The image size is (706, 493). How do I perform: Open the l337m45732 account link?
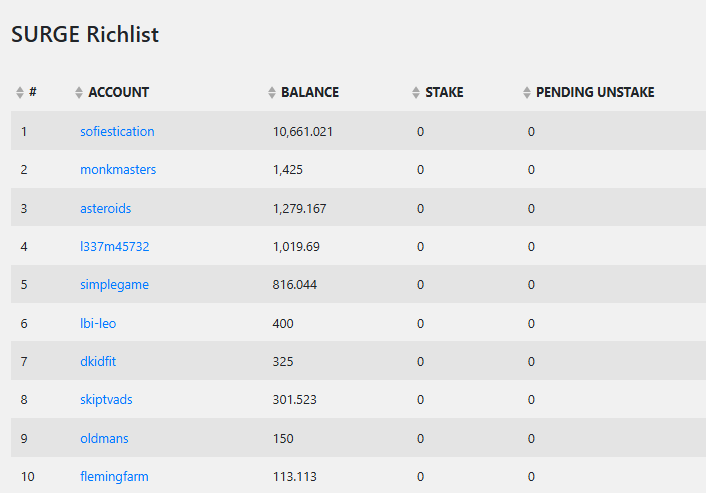pos(114,247)
